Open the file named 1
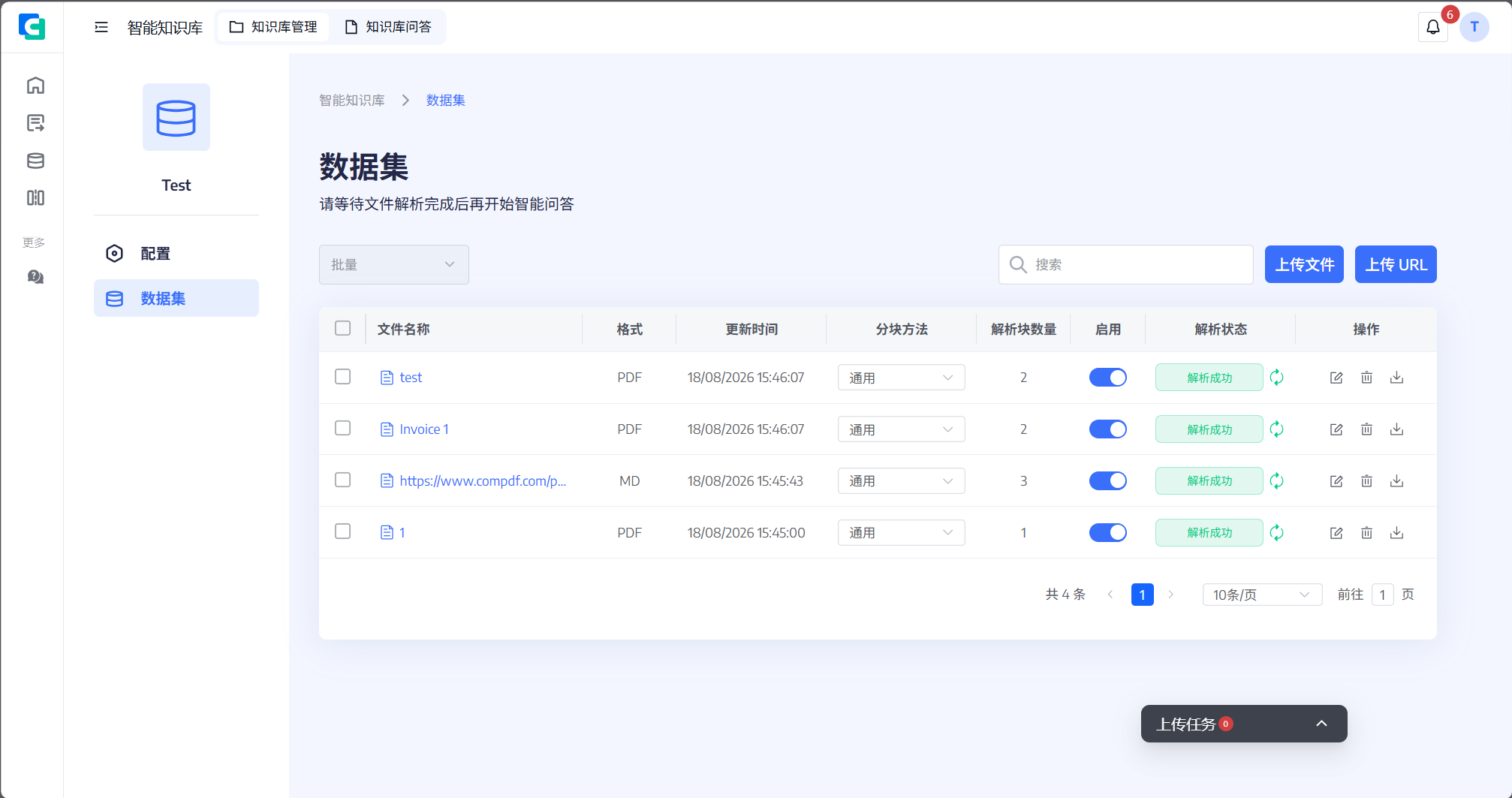 (402, 533)
